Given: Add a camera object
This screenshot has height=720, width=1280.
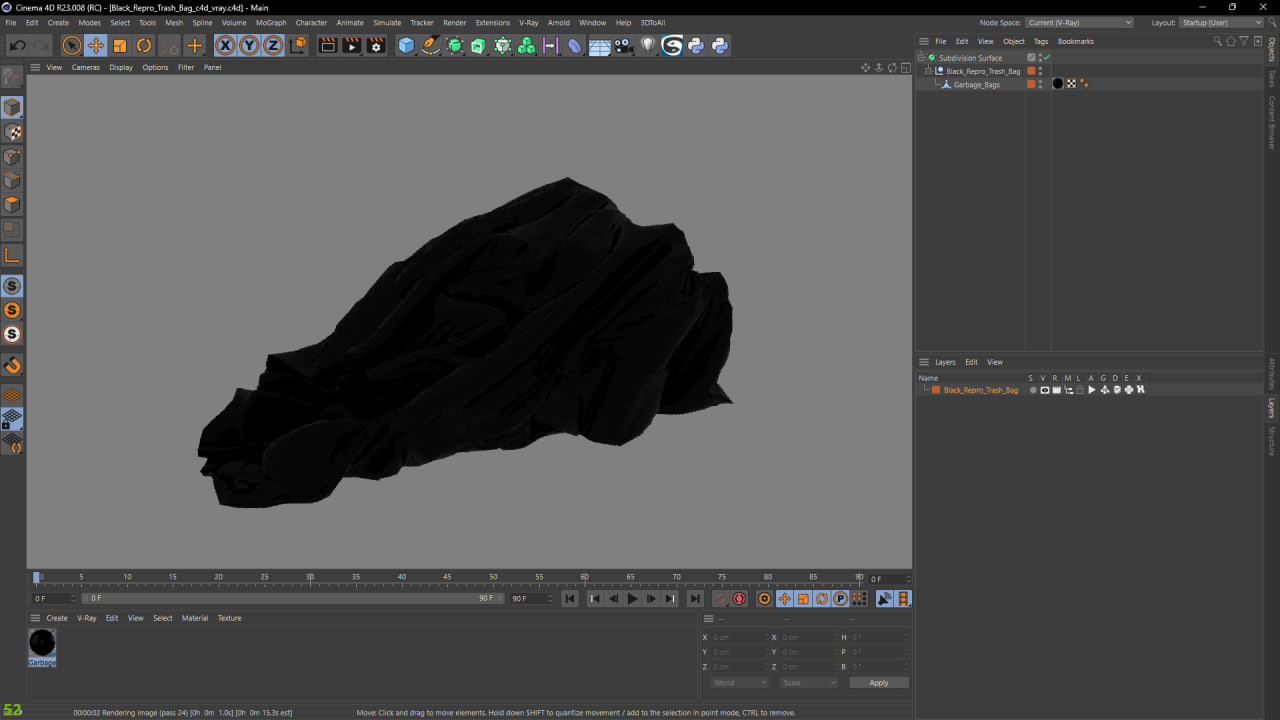Looking at the screenshot, I should (x=624, y=45).
